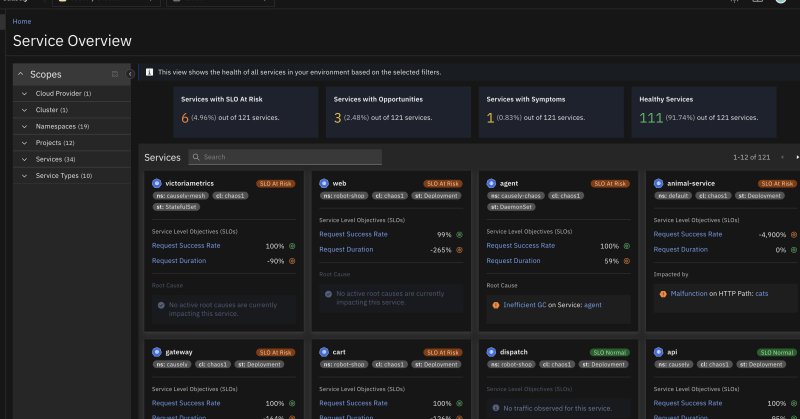800x419 pixels.
Task: Click the agent service icon
Action: pos(491,183)
